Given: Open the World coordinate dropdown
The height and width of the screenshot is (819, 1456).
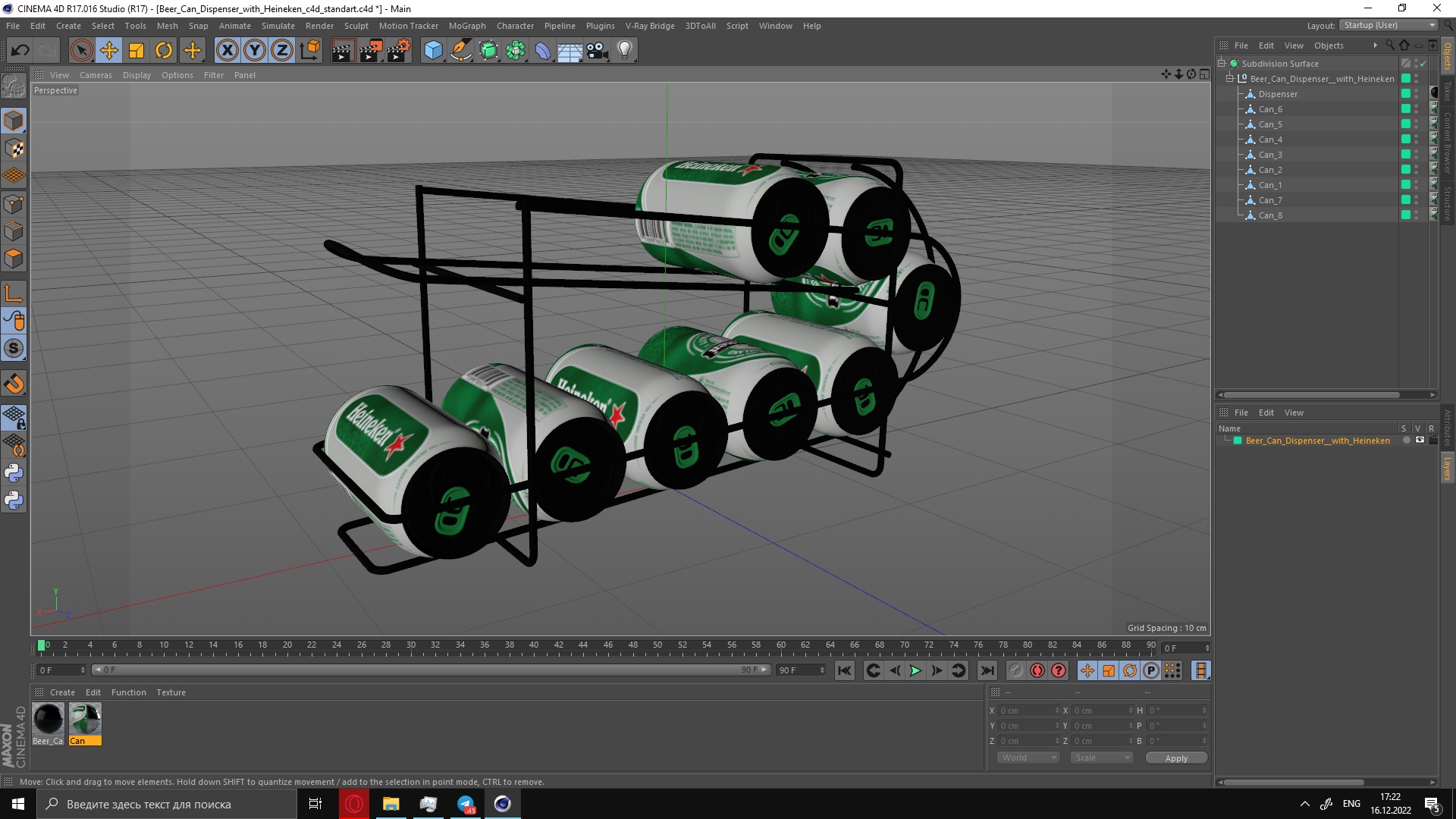Looking at the screenshot, I should [x=1028, y=758].
